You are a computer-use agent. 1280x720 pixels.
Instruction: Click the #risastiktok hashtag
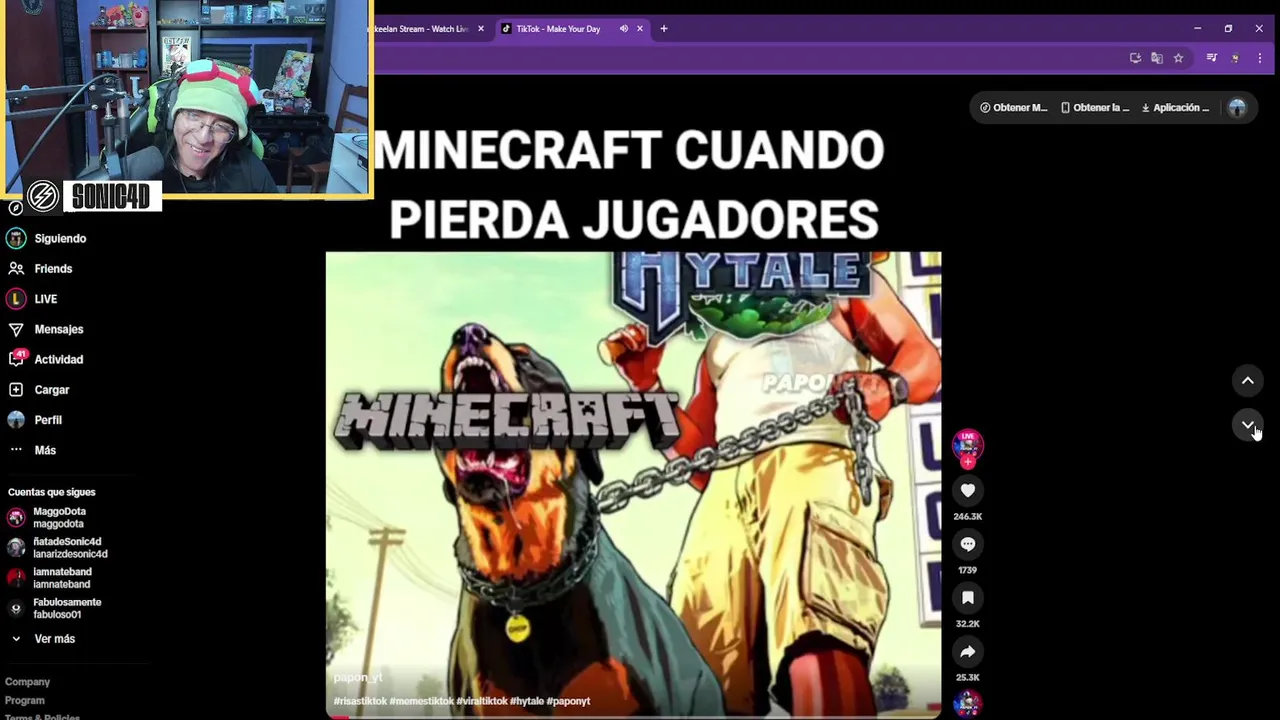click(x=360, y=702)
